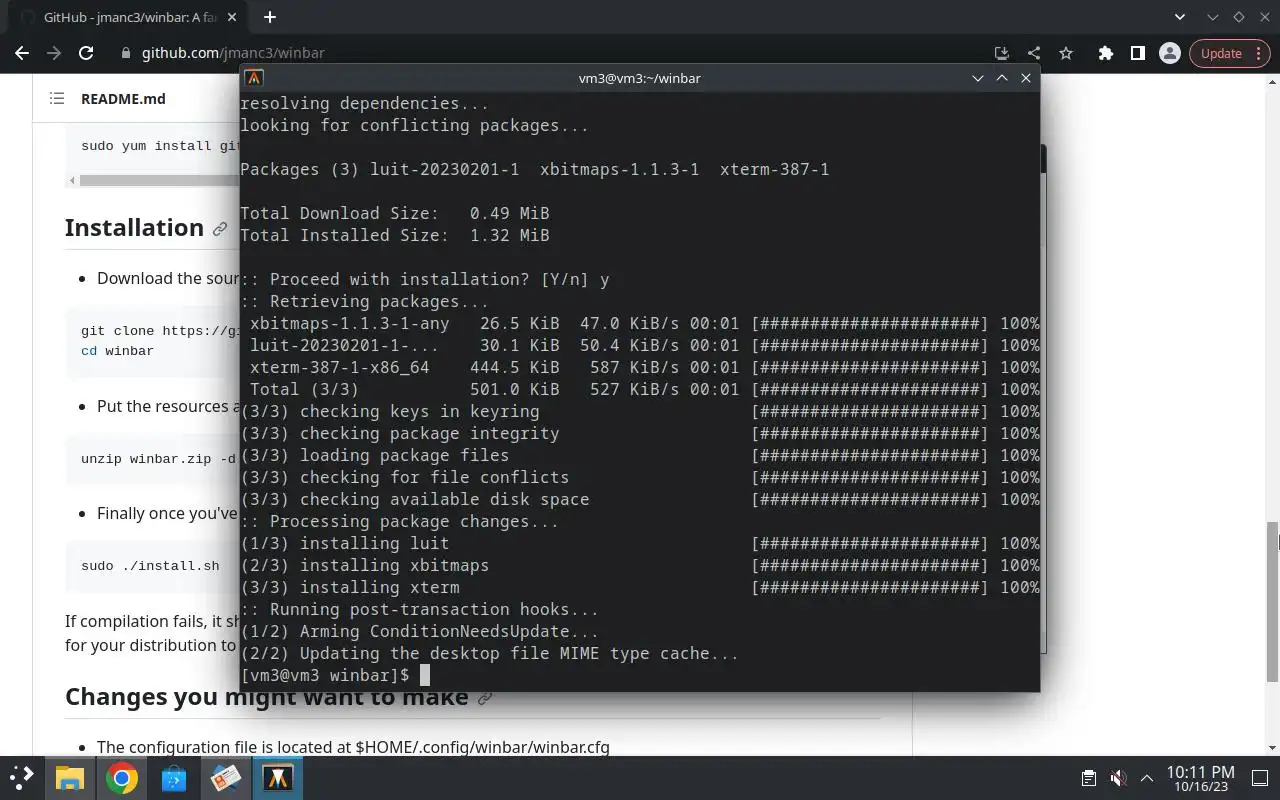The image size is (1280, 800).
Task: Open a new browser tab
Action: pos(270,17)
